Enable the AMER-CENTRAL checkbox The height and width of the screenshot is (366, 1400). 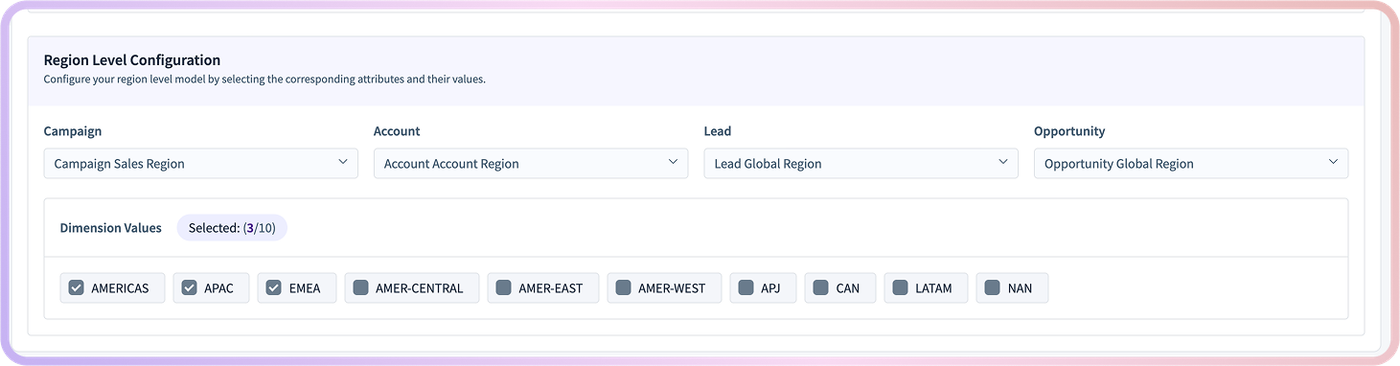point(361,288)
